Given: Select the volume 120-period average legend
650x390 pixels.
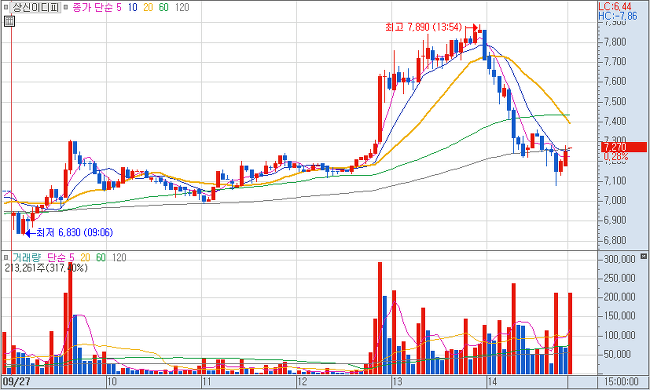Looking at the screenshot, I should pos(119,257).
